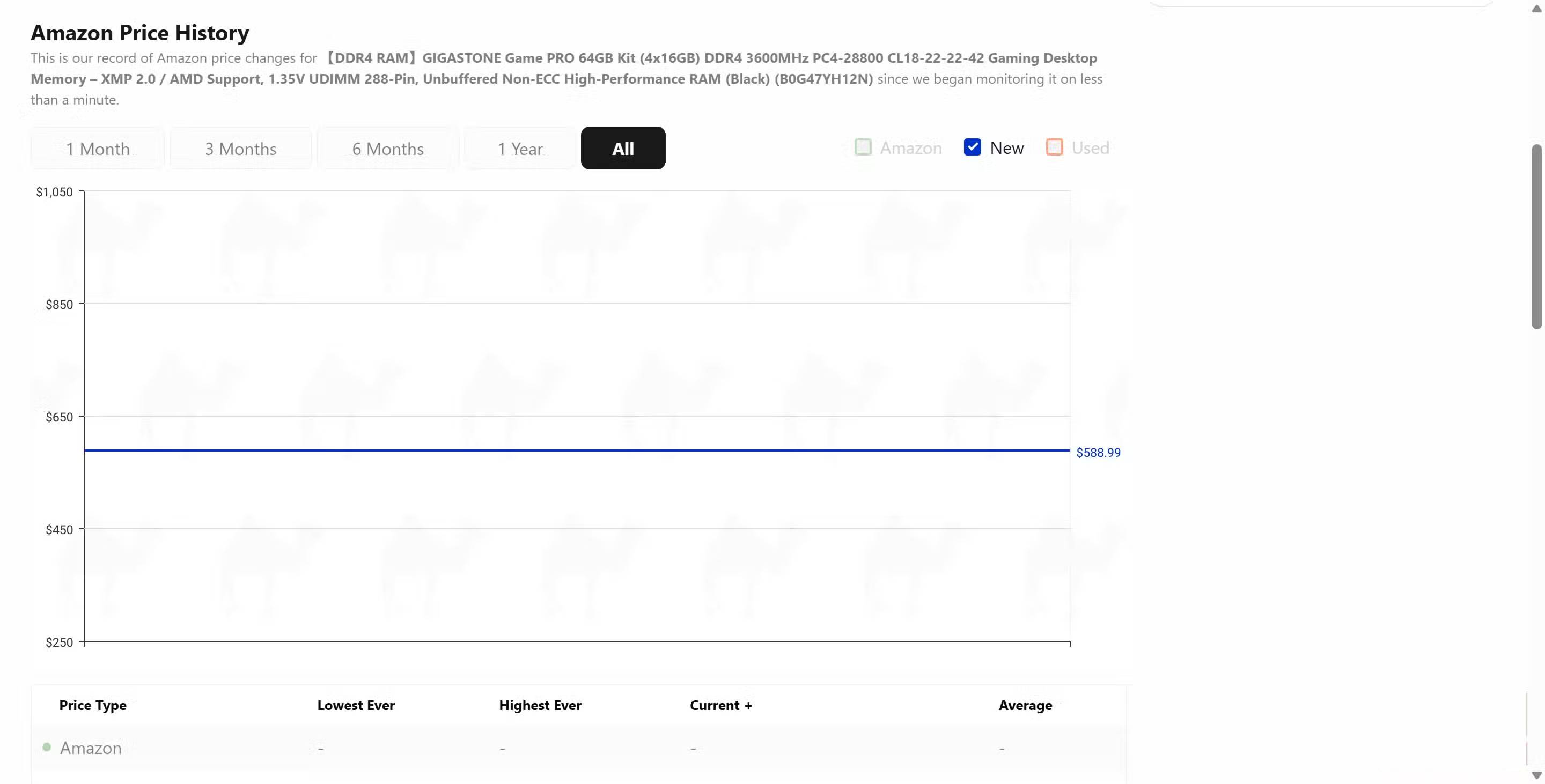Click the Price Type column header
The image size is (1545, 784).
pos(93,706)
